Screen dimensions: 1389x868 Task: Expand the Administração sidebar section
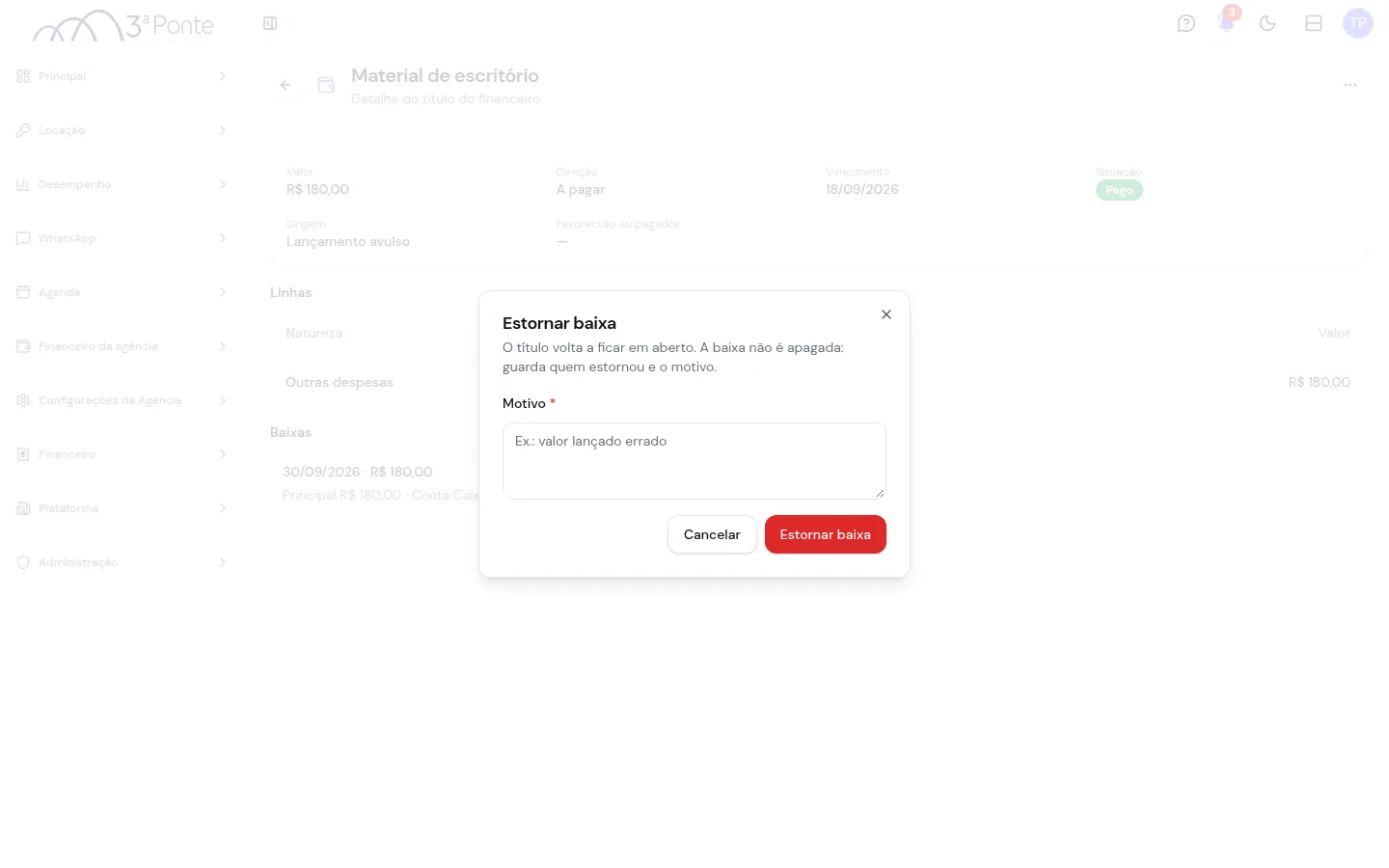coord(122,562)
